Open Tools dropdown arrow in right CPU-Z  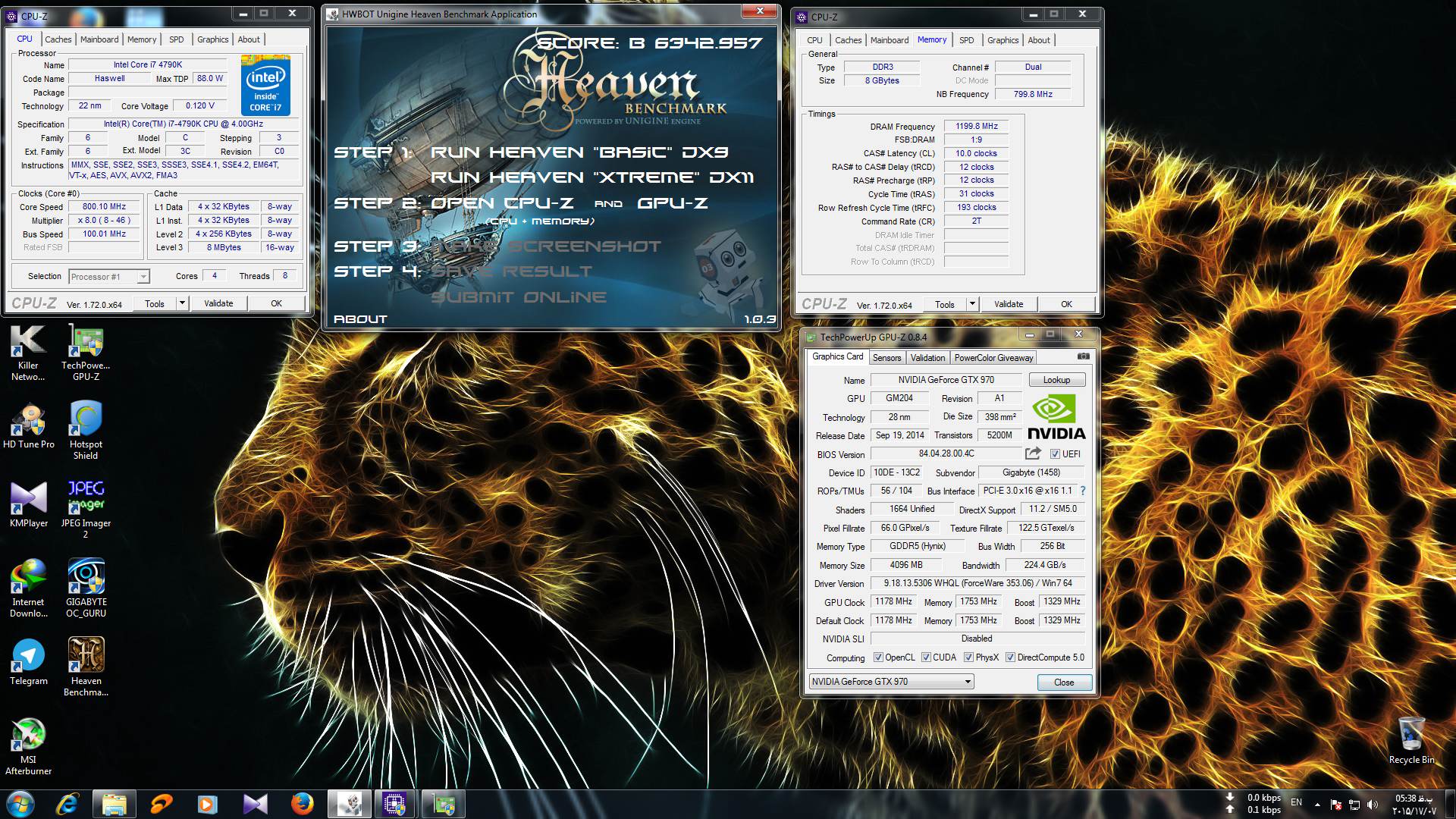coord(972,304)
